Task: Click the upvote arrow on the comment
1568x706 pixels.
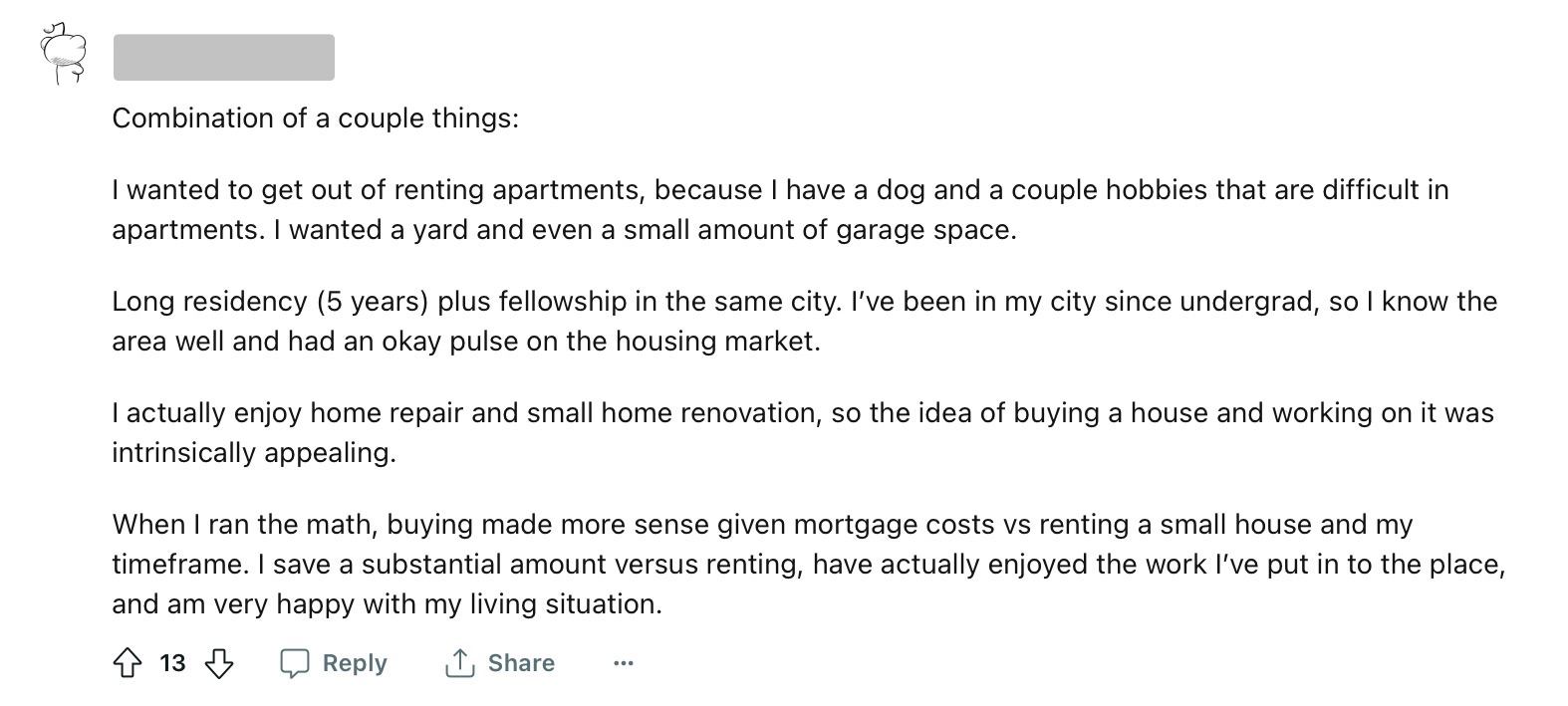Action: coord(128,663)
